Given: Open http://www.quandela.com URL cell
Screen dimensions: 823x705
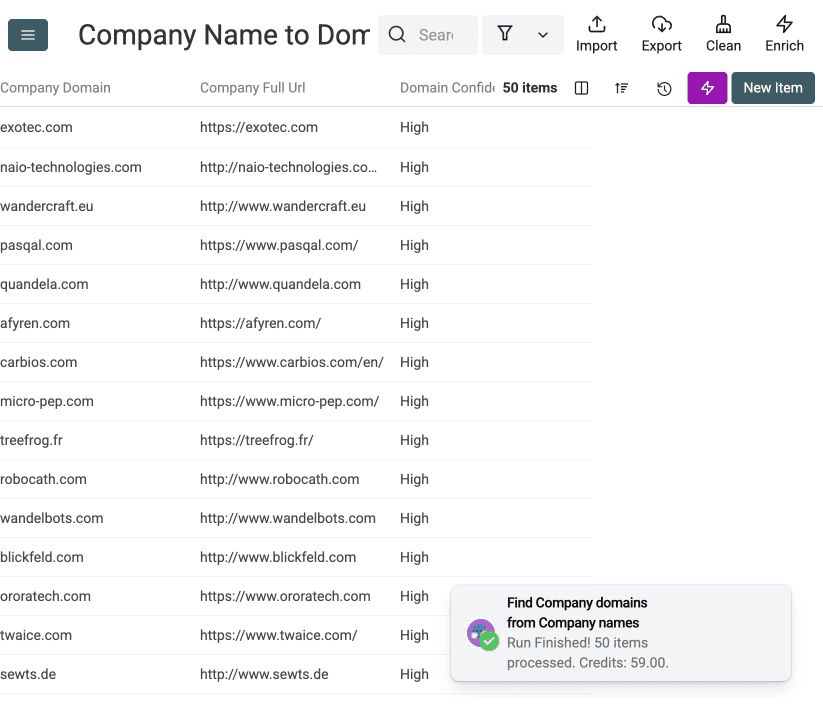Looking at the screenshot, I should (280, 284).
